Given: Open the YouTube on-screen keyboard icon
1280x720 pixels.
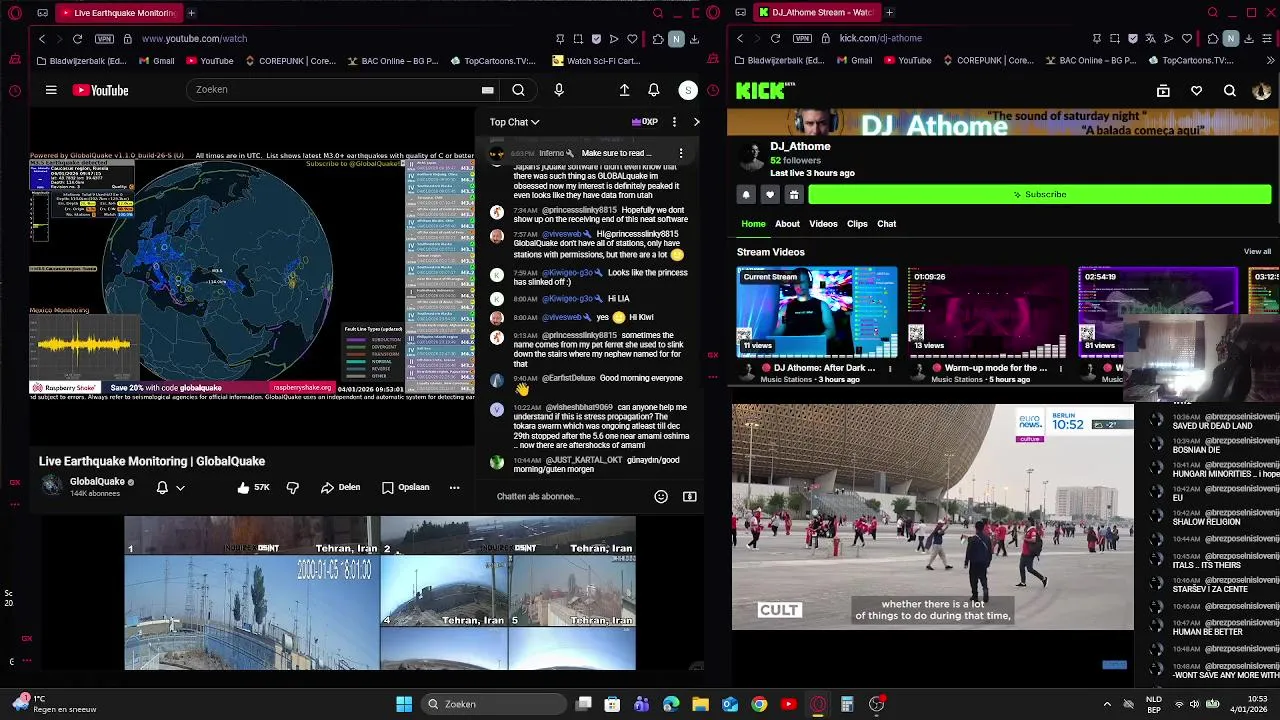Looking at the screenshot, I should [x=487, y=90].
